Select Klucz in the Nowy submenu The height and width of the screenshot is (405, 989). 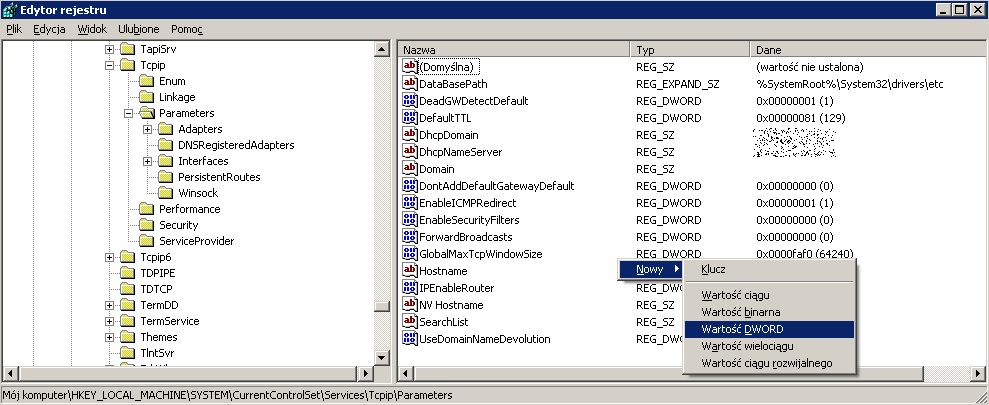(x=713, y=269)
